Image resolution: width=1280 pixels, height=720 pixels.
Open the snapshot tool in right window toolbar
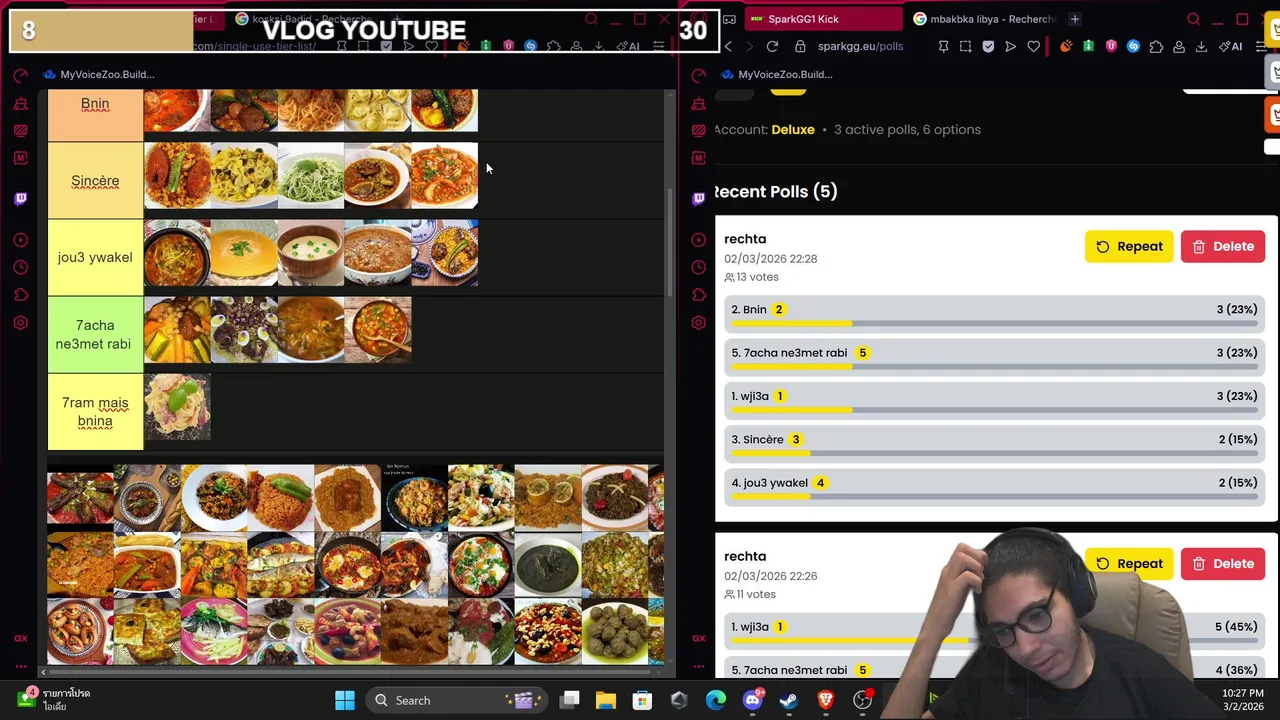coord(965,46)
